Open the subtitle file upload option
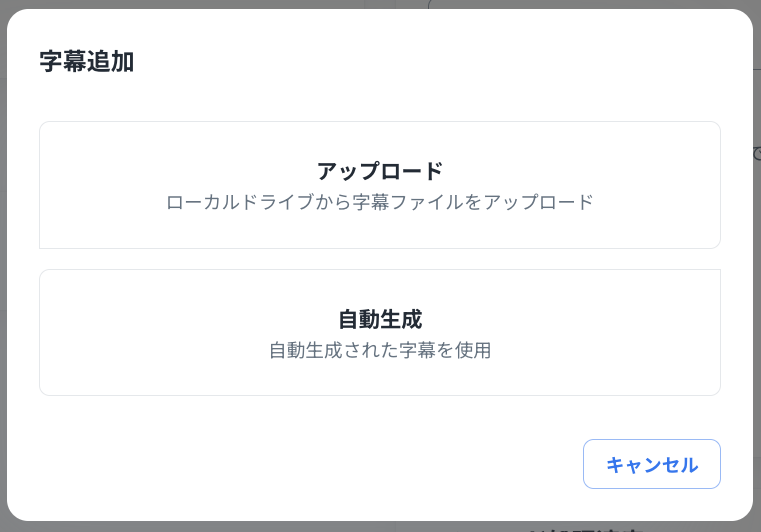The height and width of the screenshot is (532, 761). point(380,185)
